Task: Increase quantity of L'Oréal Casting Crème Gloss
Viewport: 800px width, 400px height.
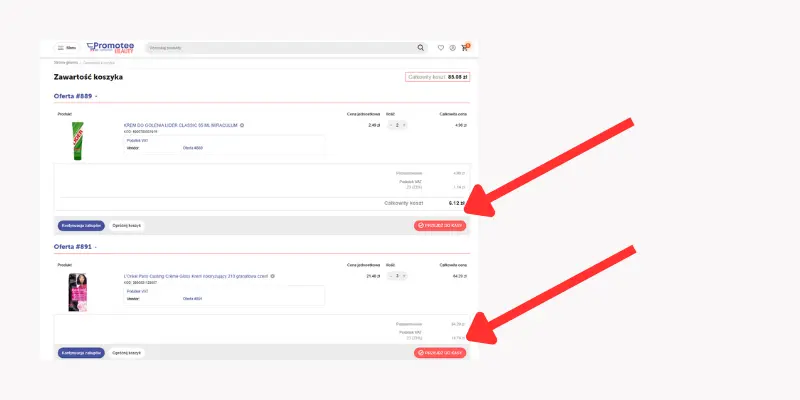Action: pos(404,275)
